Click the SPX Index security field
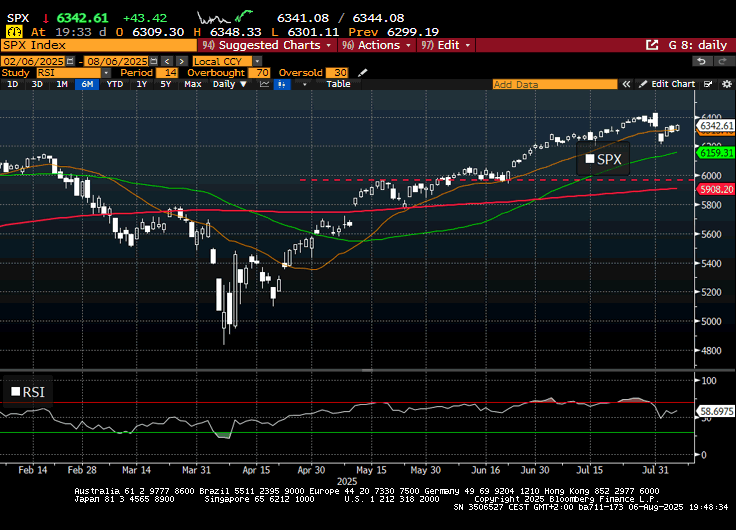Image resolution: width=736 pixels, height=530 pixels. pos(99,45)
